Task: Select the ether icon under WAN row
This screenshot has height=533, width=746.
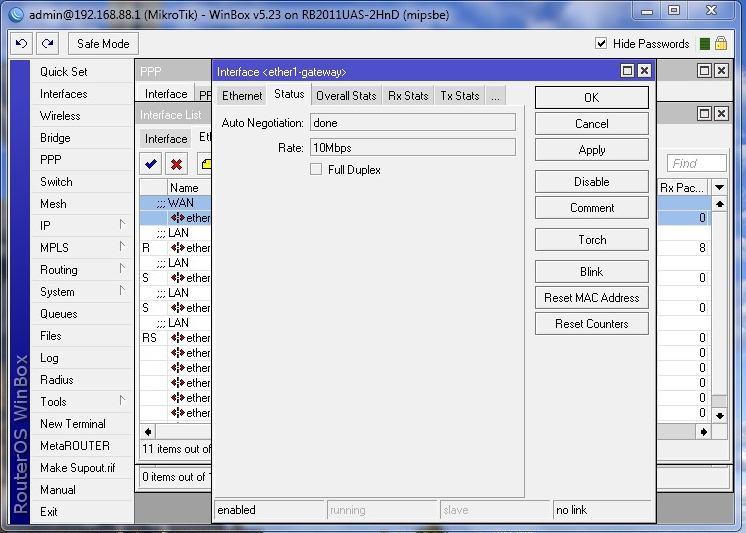Action: (178, 217)
